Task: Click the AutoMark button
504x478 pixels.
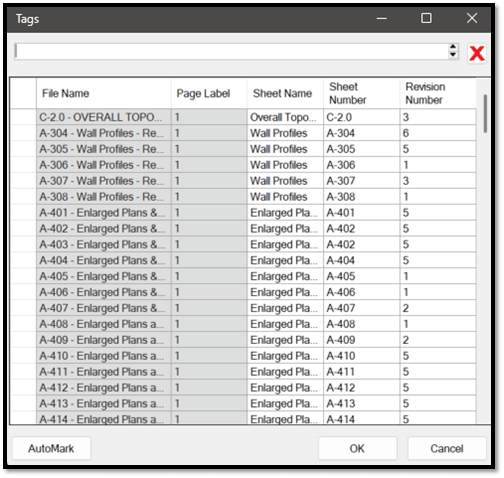Action: coord(51,449)
